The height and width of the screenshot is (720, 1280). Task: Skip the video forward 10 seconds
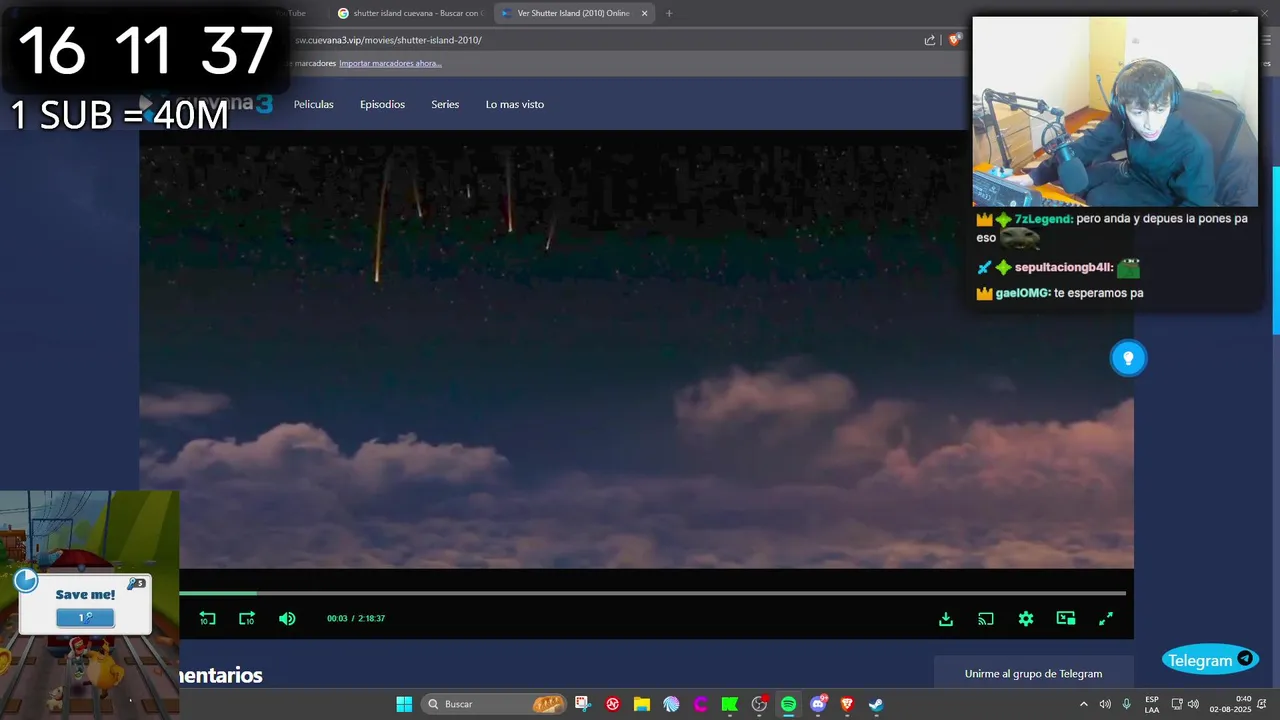point(247,619)
